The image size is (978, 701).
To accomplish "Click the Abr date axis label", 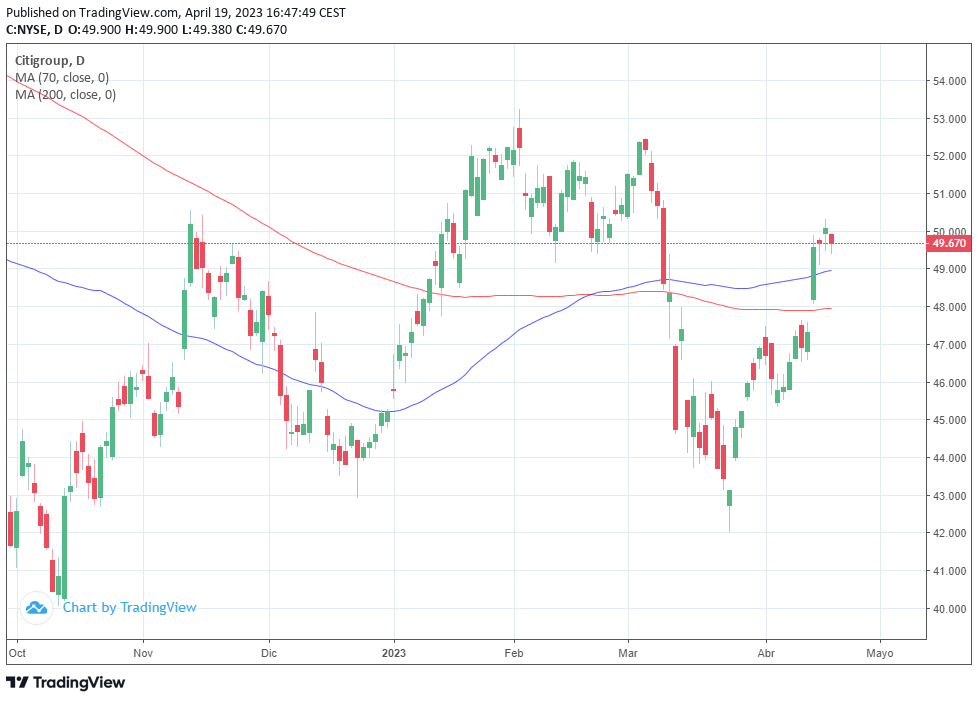I will click(x=766, y=653).
